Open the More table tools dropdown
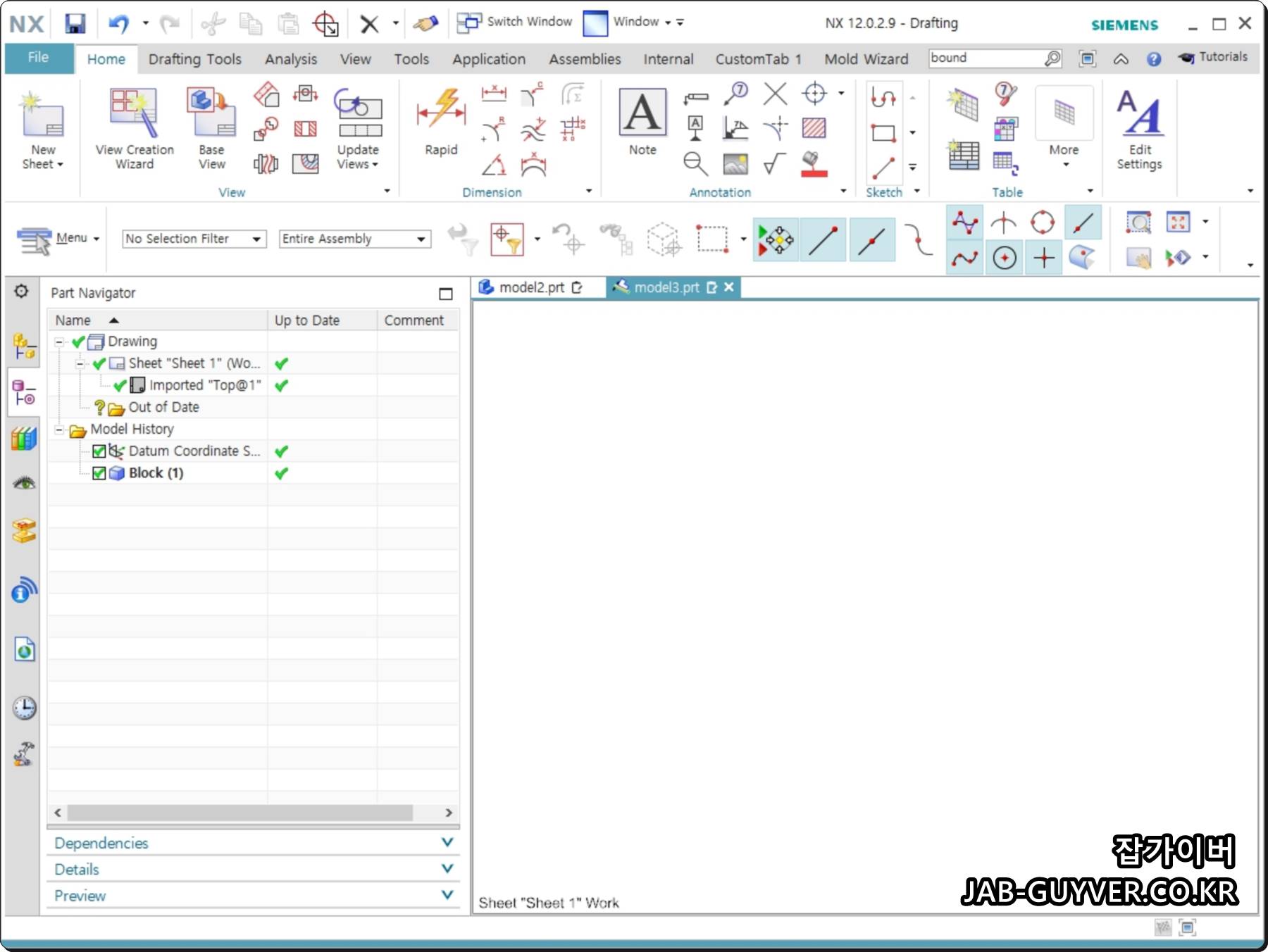This screenshot has width=1268, height=952. [1064, 127]
